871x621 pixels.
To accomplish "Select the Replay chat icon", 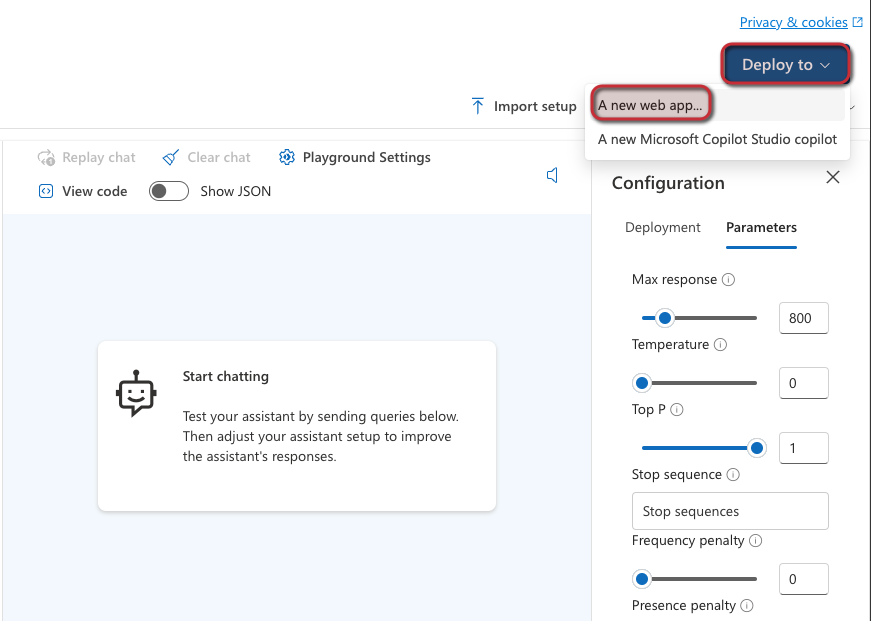I will tap(46, 157).
